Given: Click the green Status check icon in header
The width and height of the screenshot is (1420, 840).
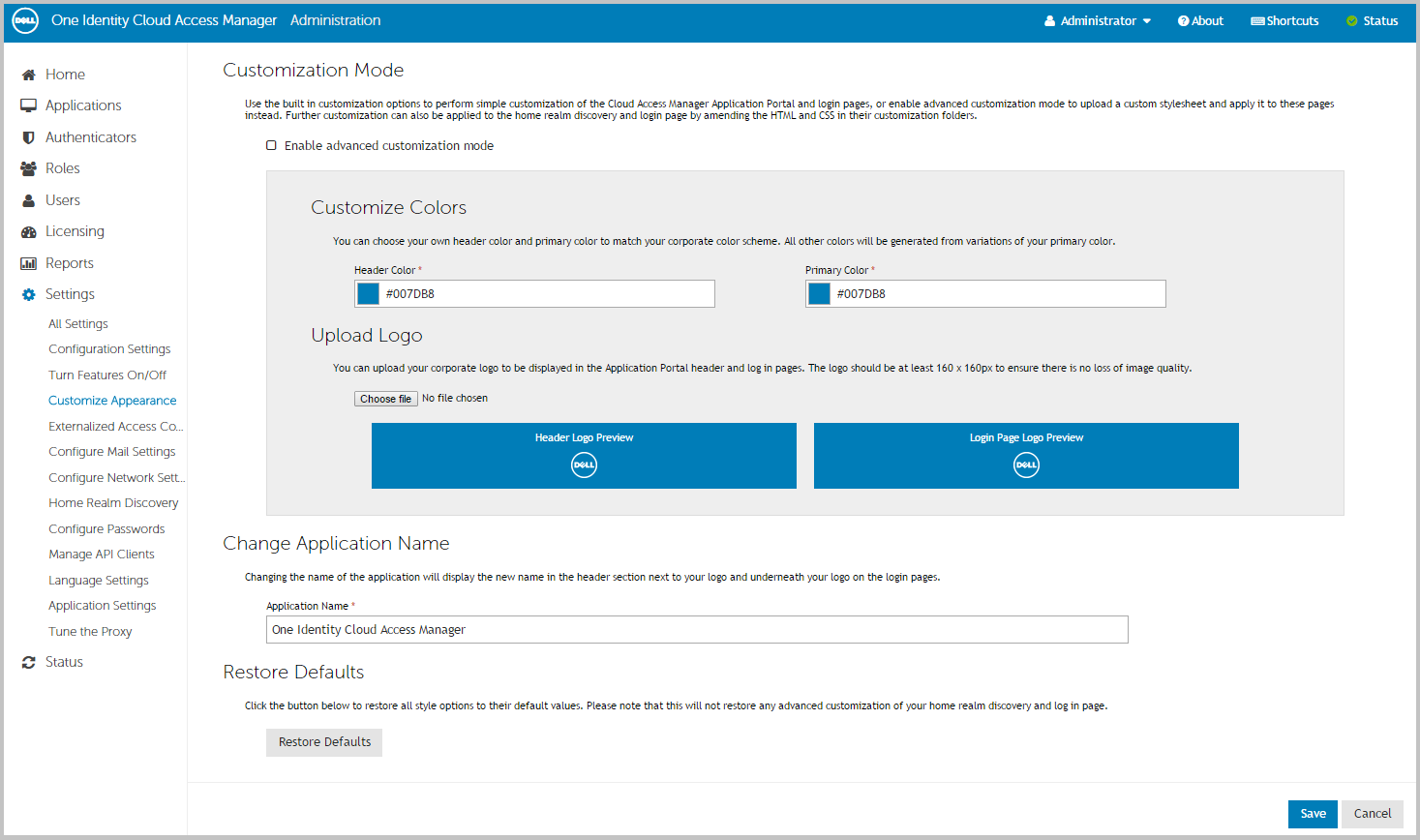Looking at the screenshot, I should (x=1351, y=21).
